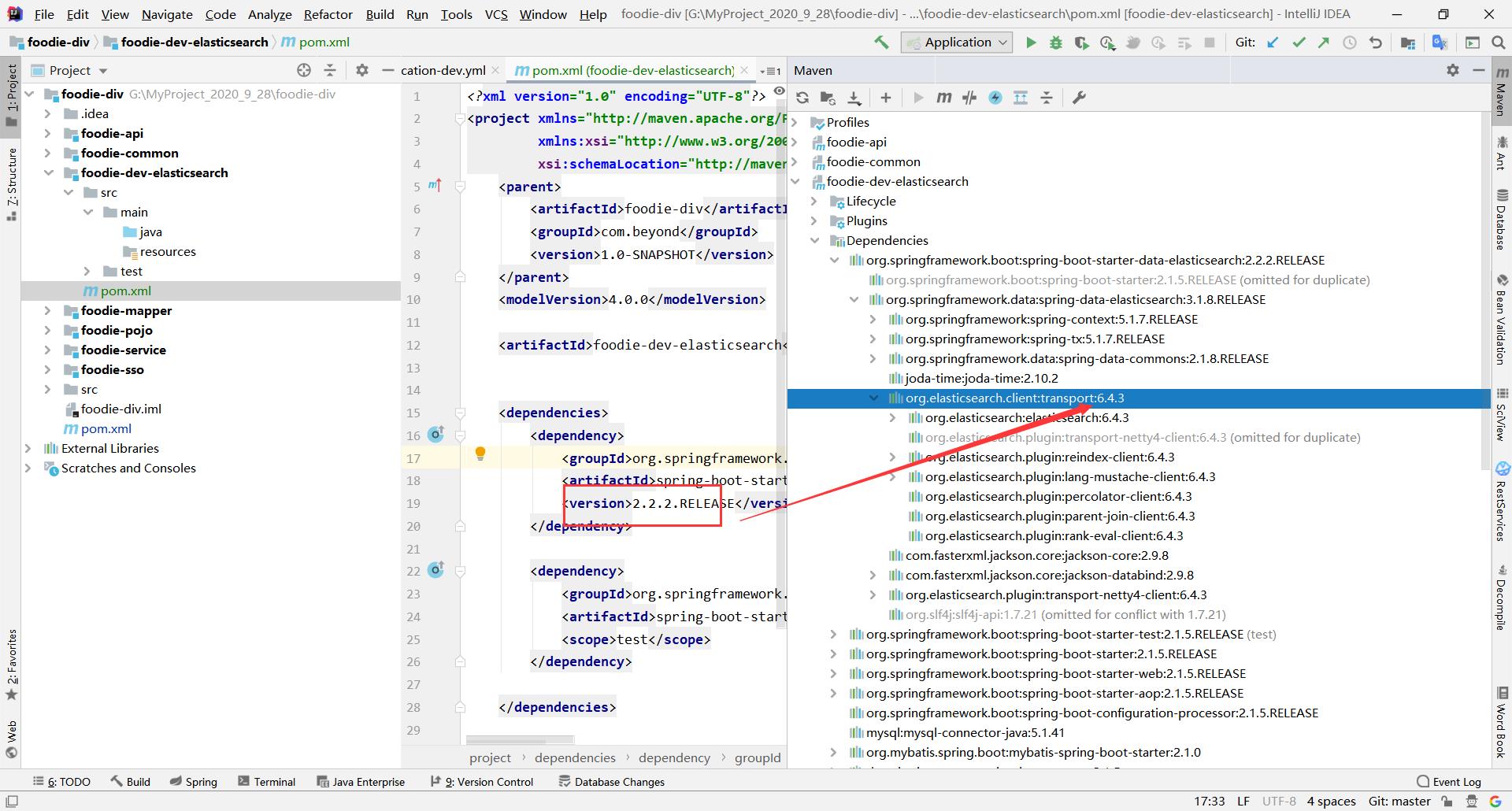Viewport: 1512px width, 811px height.
Task: Open Project panel gear settings
Action: [362, 70]
